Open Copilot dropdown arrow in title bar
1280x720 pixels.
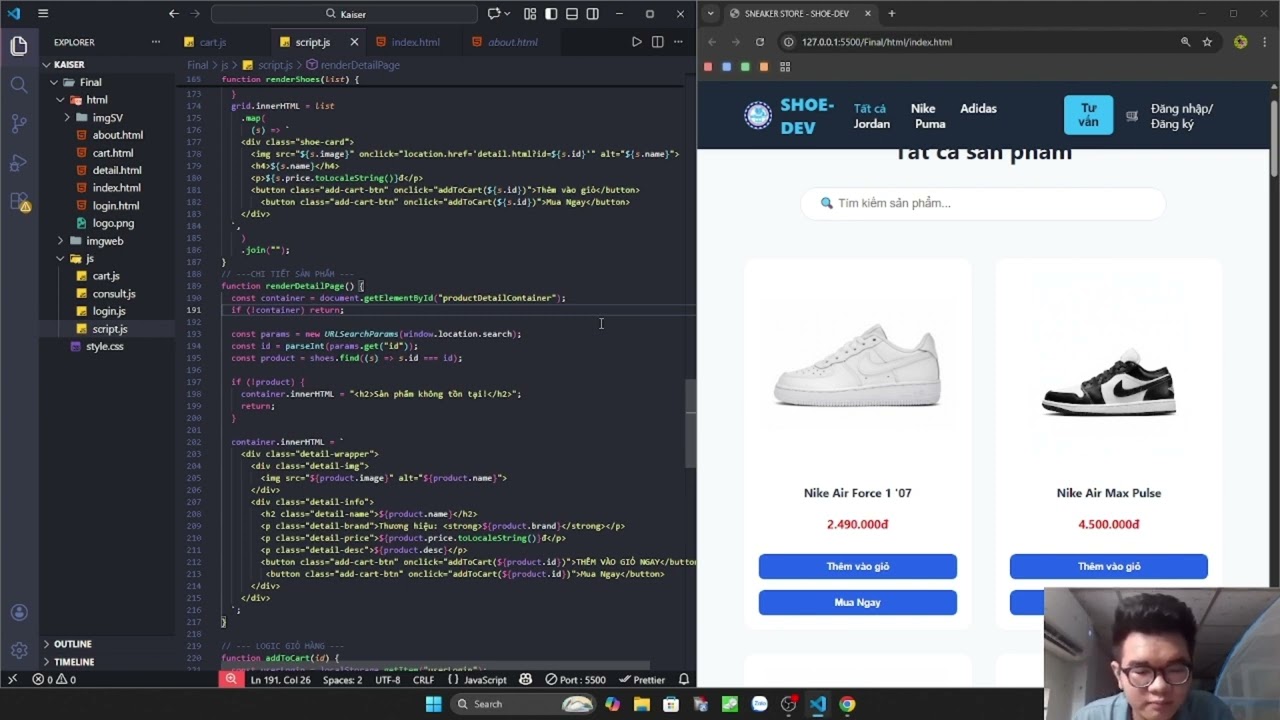tap(509, 14)
